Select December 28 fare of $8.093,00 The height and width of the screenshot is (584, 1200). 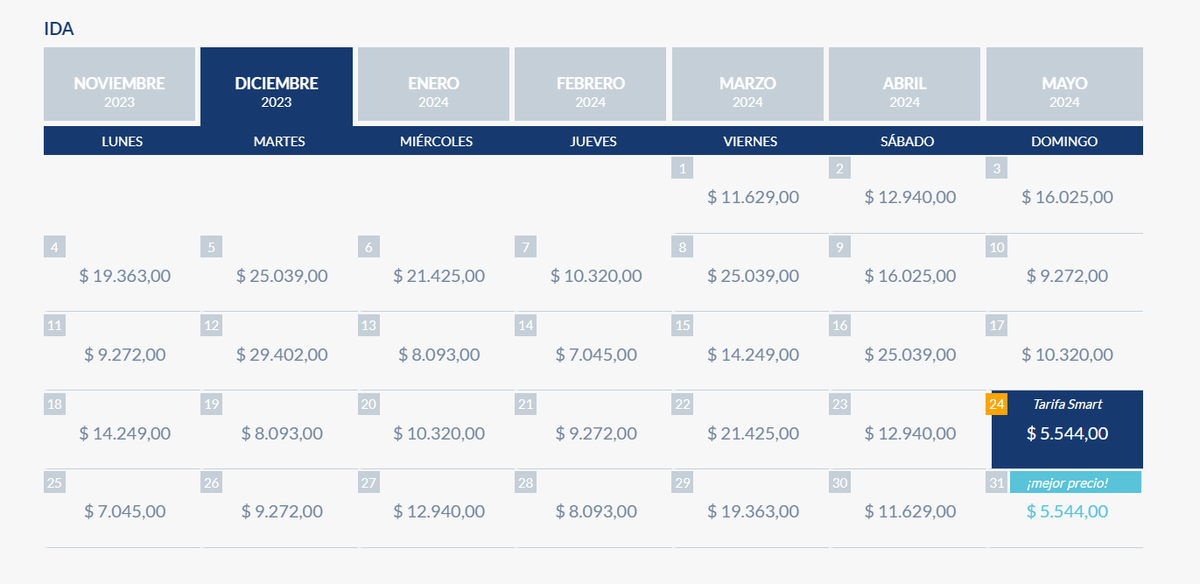tap(596, 511)
